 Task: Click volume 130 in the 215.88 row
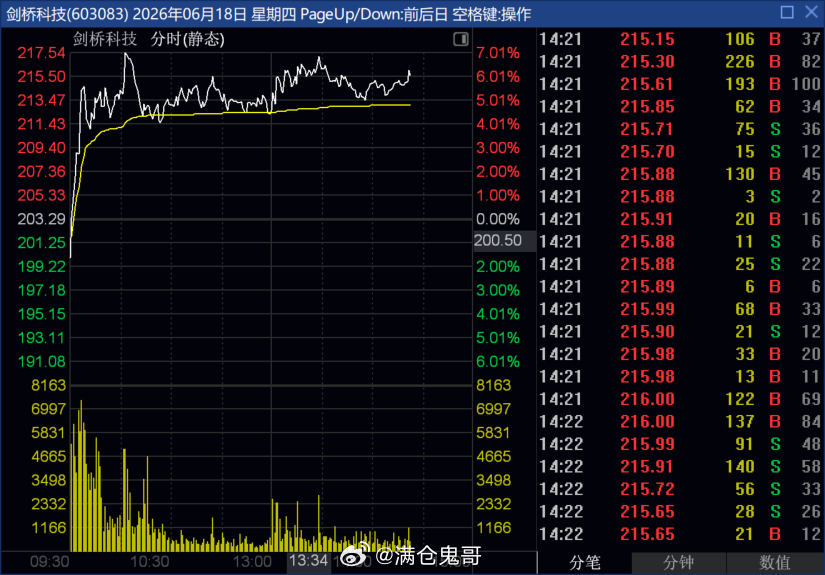(739, 174)
